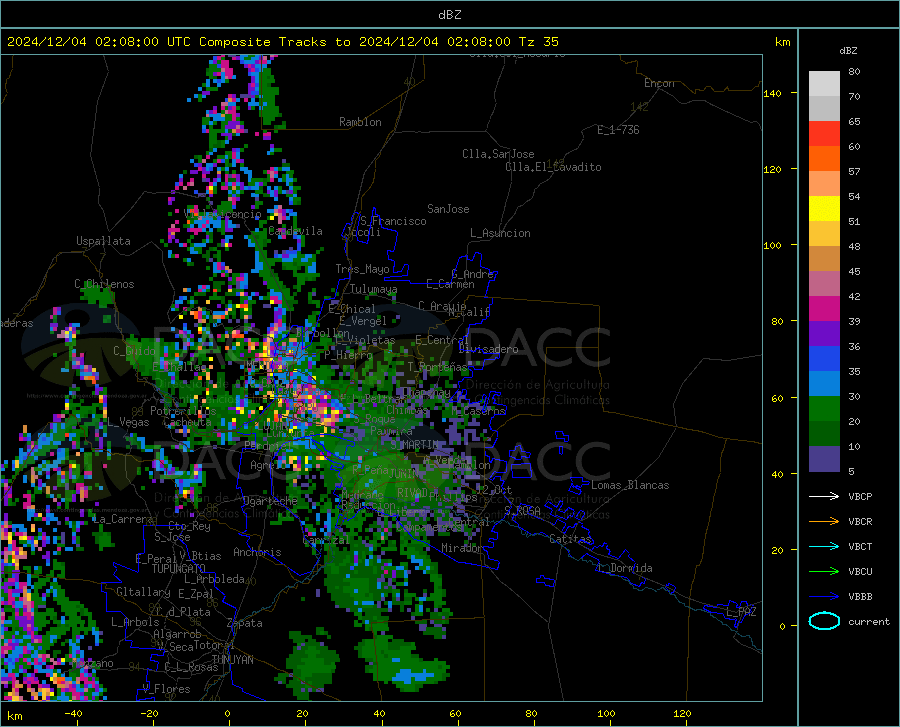Click the Potrerillos map label

click(x=183, y=411)
